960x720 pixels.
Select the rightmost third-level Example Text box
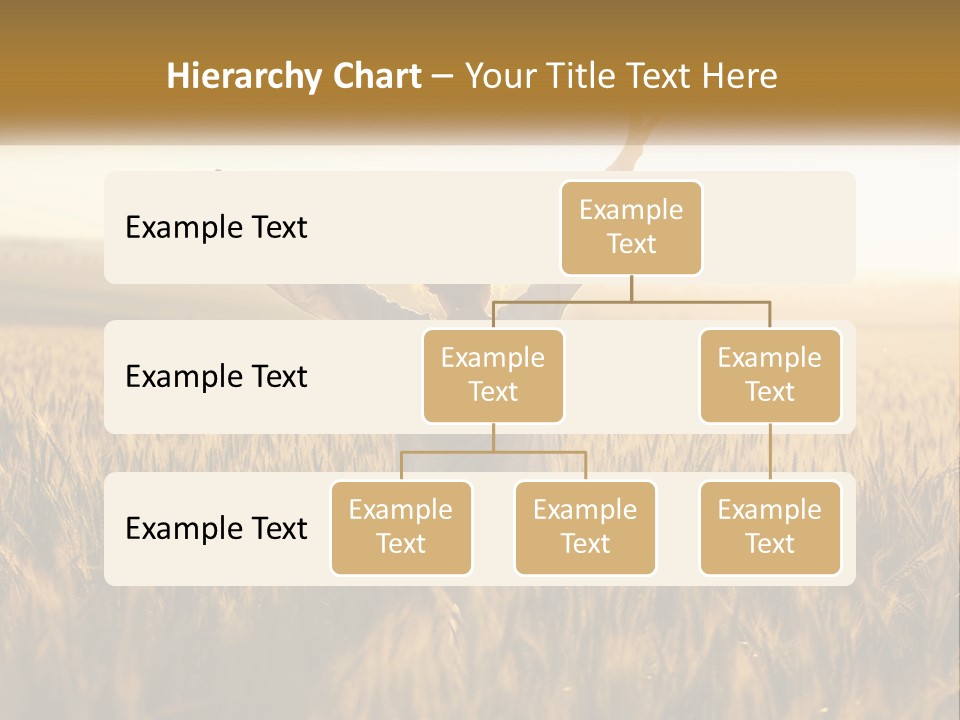[x=770, y=527]
